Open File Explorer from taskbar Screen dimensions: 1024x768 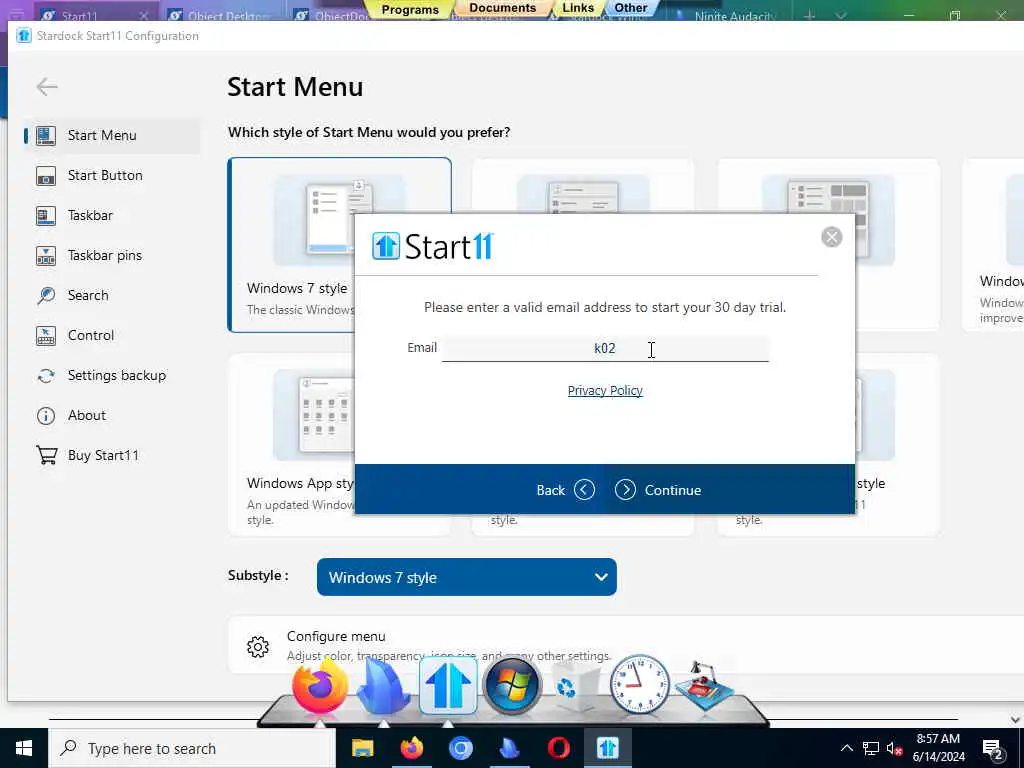click(362, 748)
